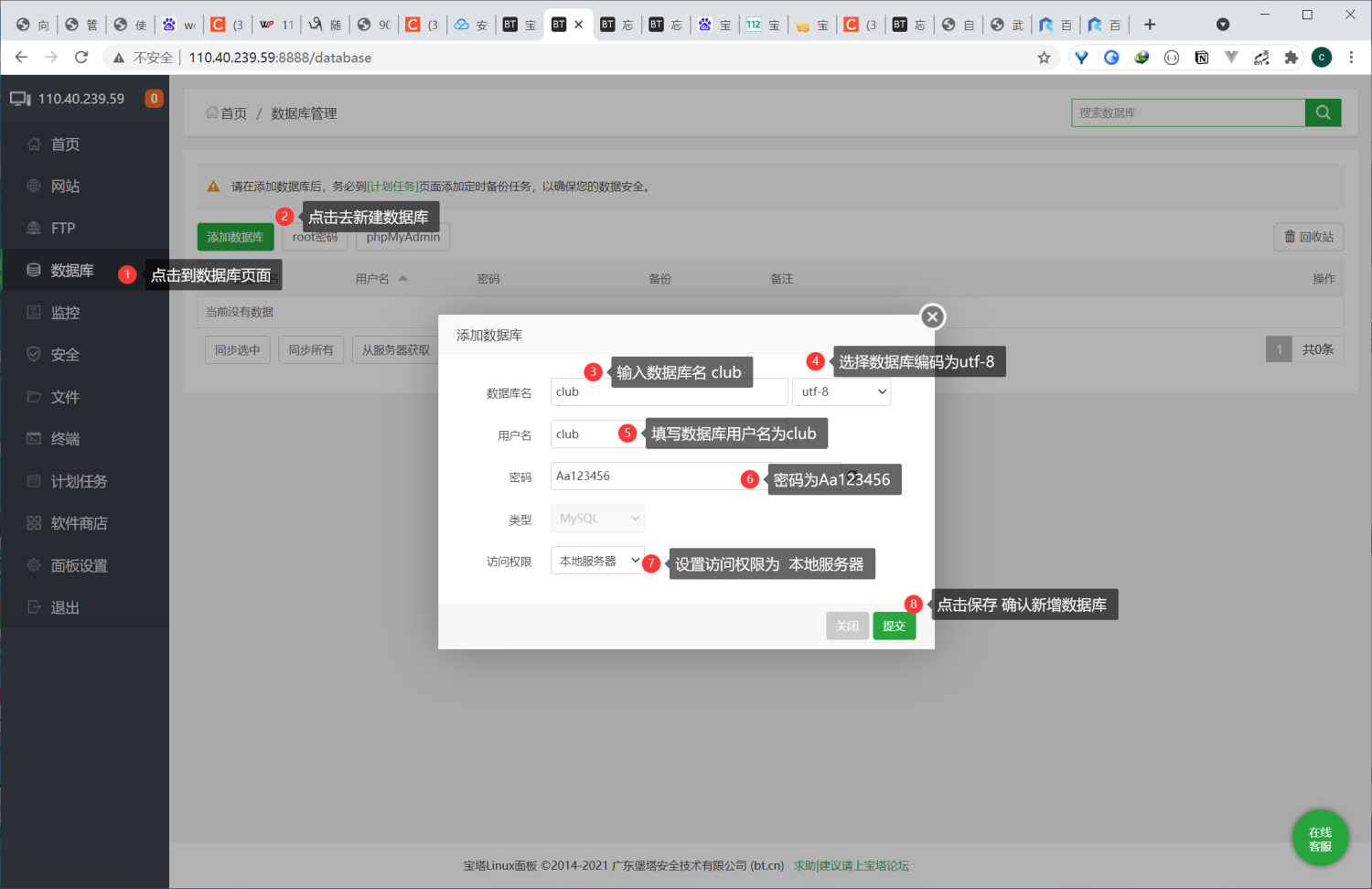The width and height of the screenshot is (1372, 889).
Task: Open the Chrome profile avatar C
Action: [x=1322, y=58]
